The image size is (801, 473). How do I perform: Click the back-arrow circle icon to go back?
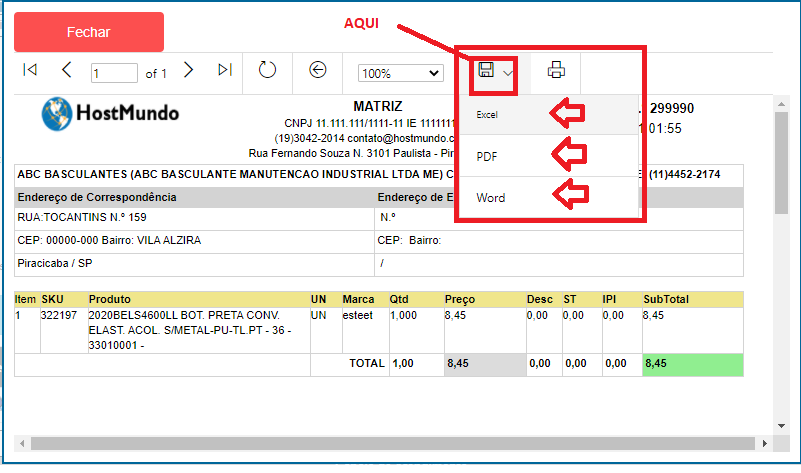(x=318, y=69)
